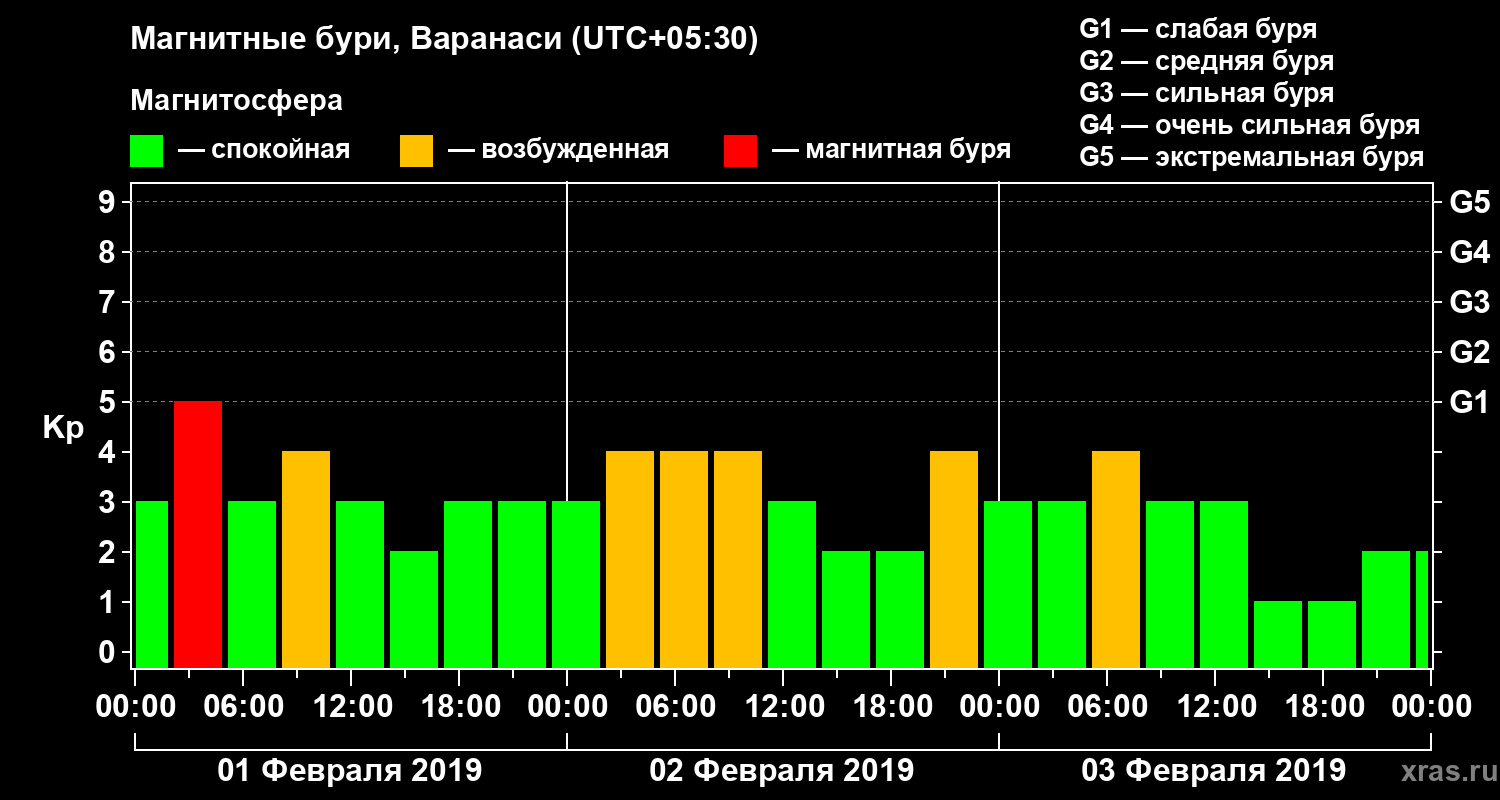
Task: Click the right-axis 'G1' label
Action: (x=1469, y=402)
